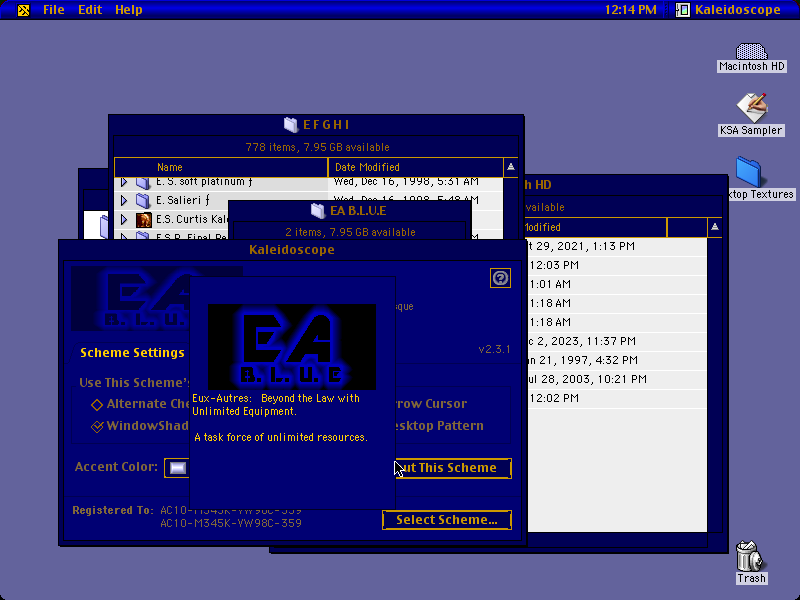Click the registration code AC10-M345K-VW98C-359
Viewport: 800px width, 600px height.
[231, 523]
